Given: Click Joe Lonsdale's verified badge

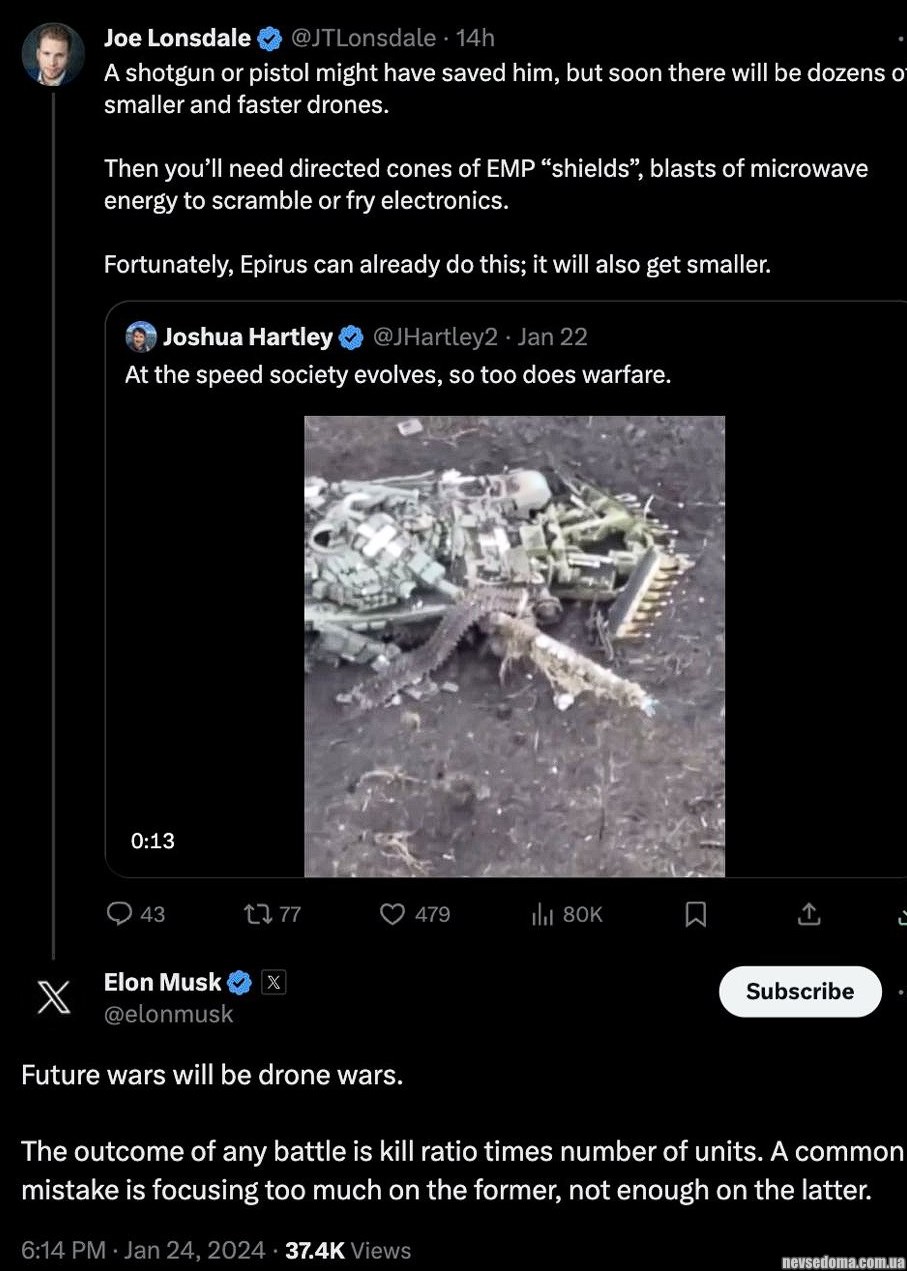Looking at the screenshot, I should click(x=270, y=39).
